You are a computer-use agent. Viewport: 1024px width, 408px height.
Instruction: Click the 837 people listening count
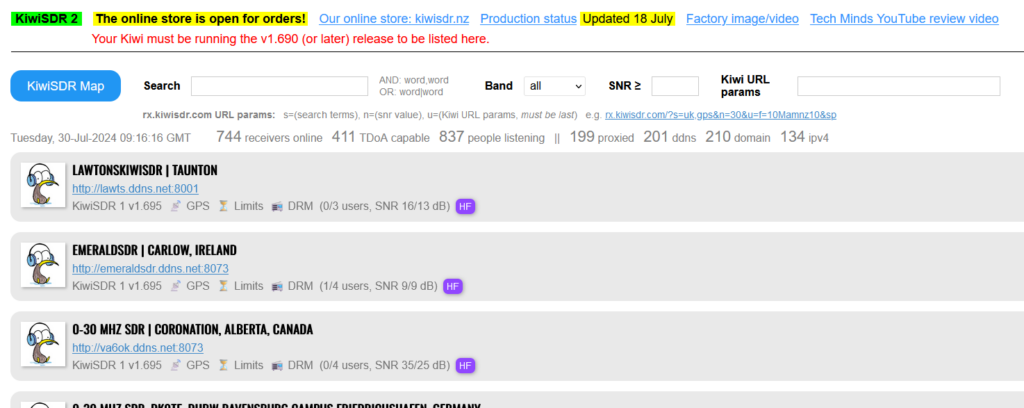[x=492, y=137]
